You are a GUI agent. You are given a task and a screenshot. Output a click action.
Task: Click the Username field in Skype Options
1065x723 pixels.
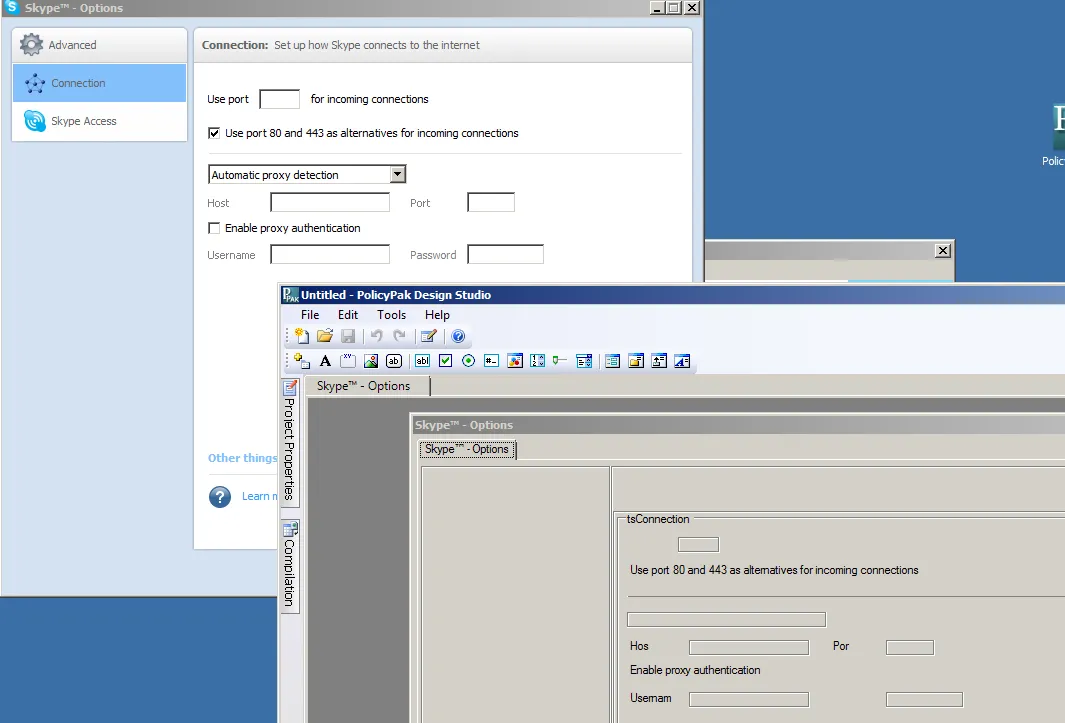point(330,255)
